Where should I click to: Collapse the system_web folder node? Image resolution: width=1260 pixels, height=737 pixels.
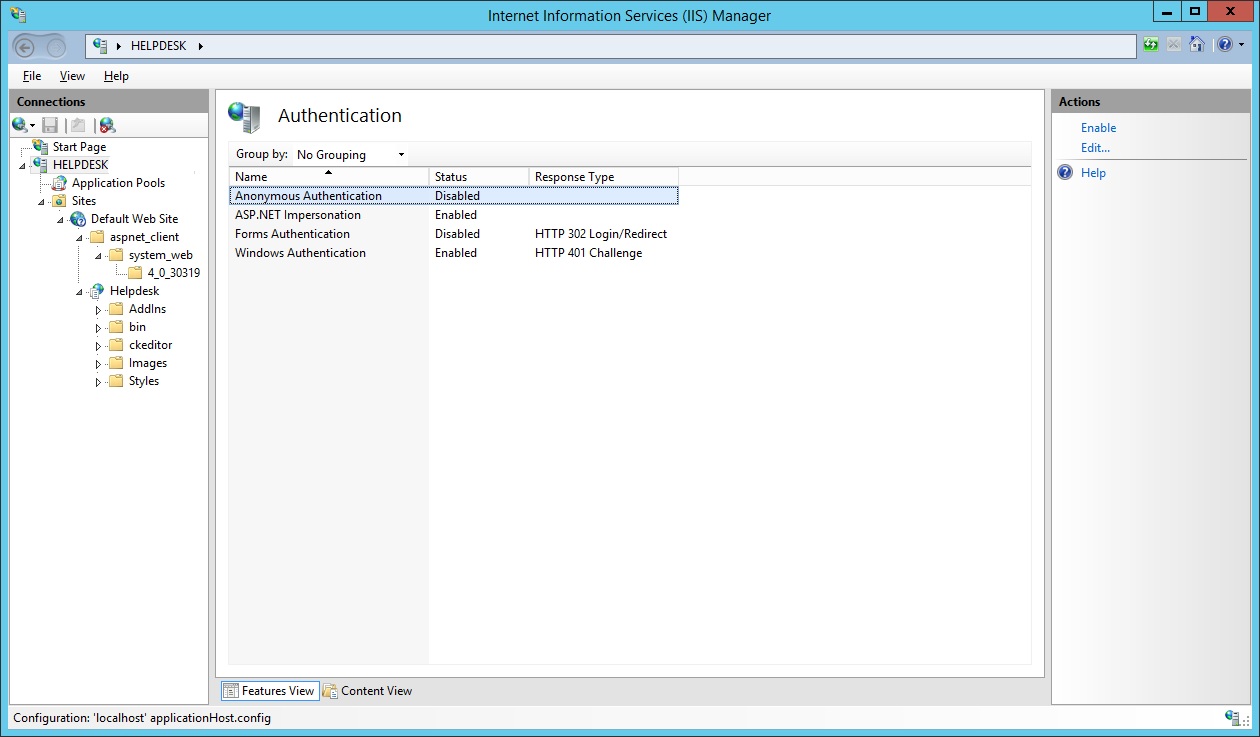pyautogui.click(x=99, y=256)
